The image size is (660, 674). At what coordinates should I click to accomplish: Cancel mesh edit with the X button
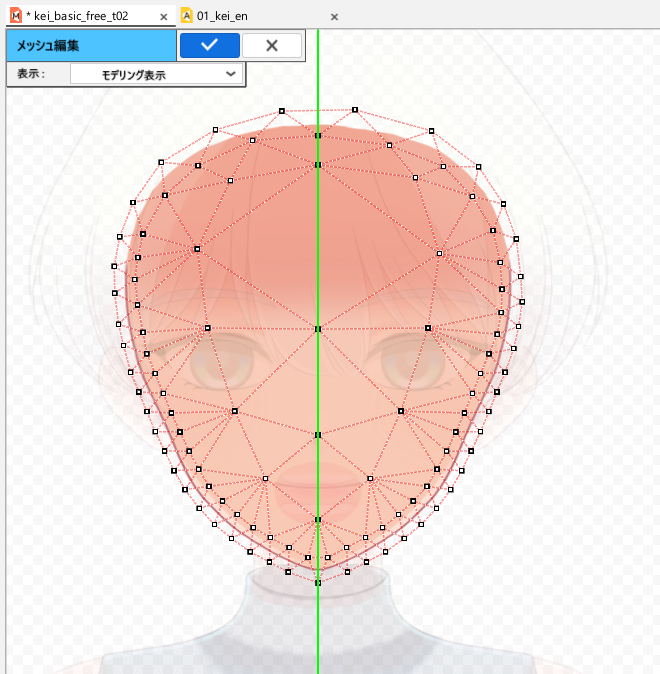pyautogui.click(x=271, y=45)
